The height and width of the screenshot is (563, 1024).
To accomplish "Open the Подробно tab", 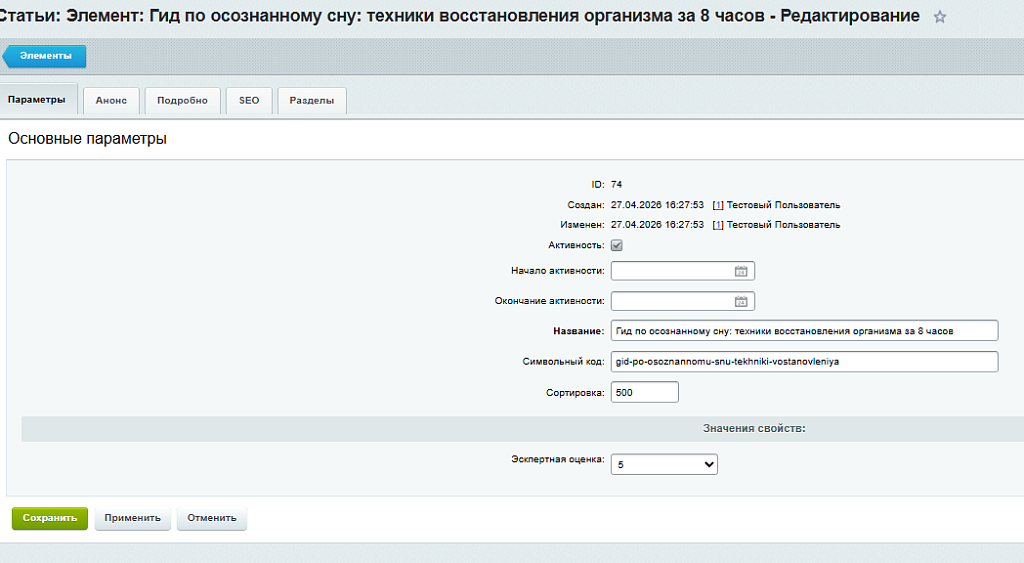I will (182, 101).
